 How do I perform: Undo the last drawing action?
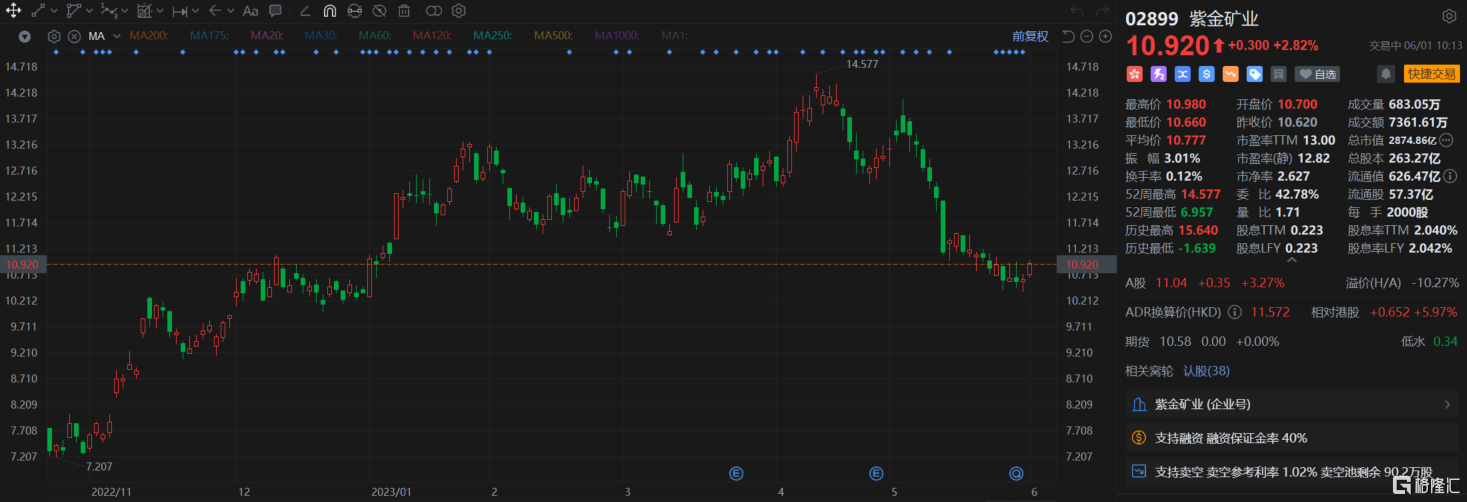(1077, 11)
